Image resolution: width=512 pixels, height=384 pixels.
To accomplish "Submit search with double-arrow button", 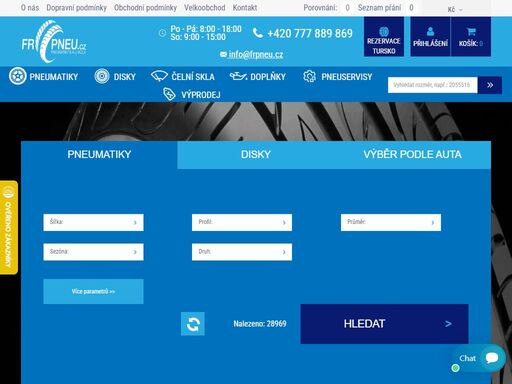I will point(490,85).
